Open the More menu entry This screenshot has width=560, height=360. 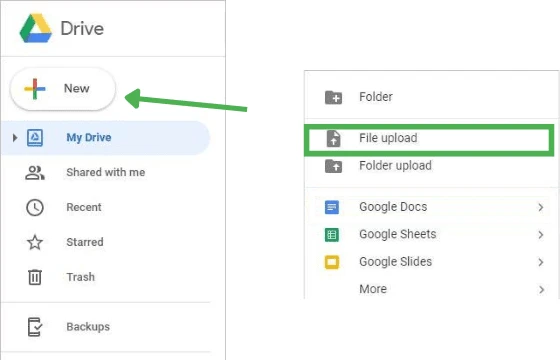tap(431, 289)
